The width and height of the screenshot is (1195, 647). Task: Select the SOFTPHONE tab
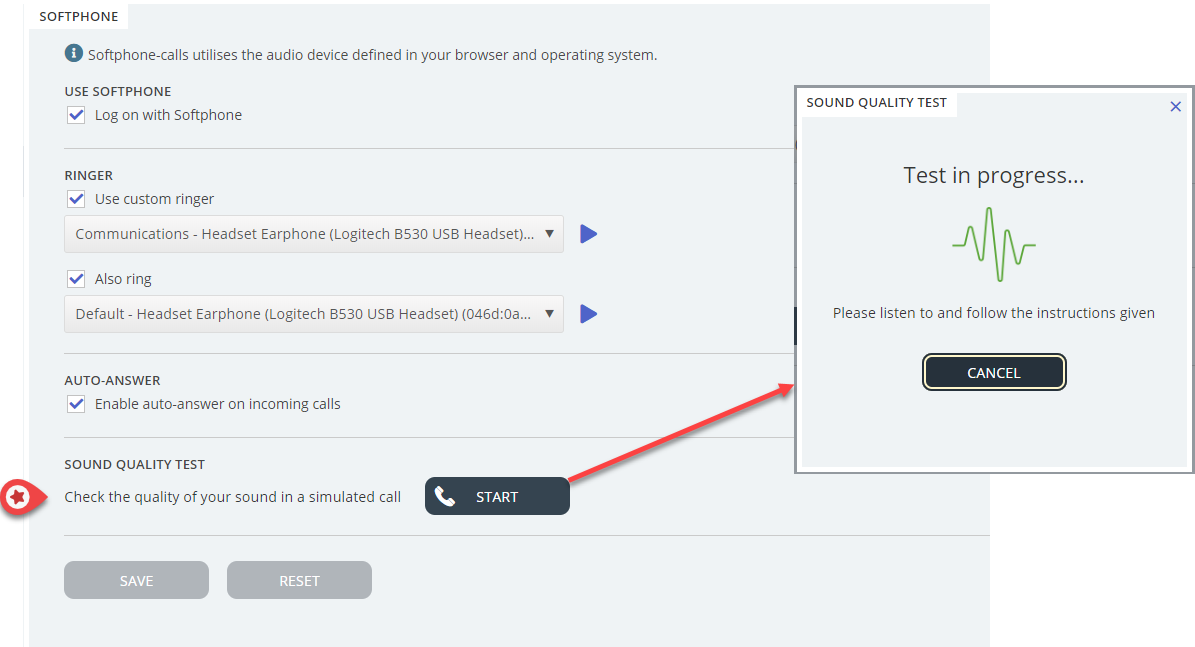click(x=78, y=17)
